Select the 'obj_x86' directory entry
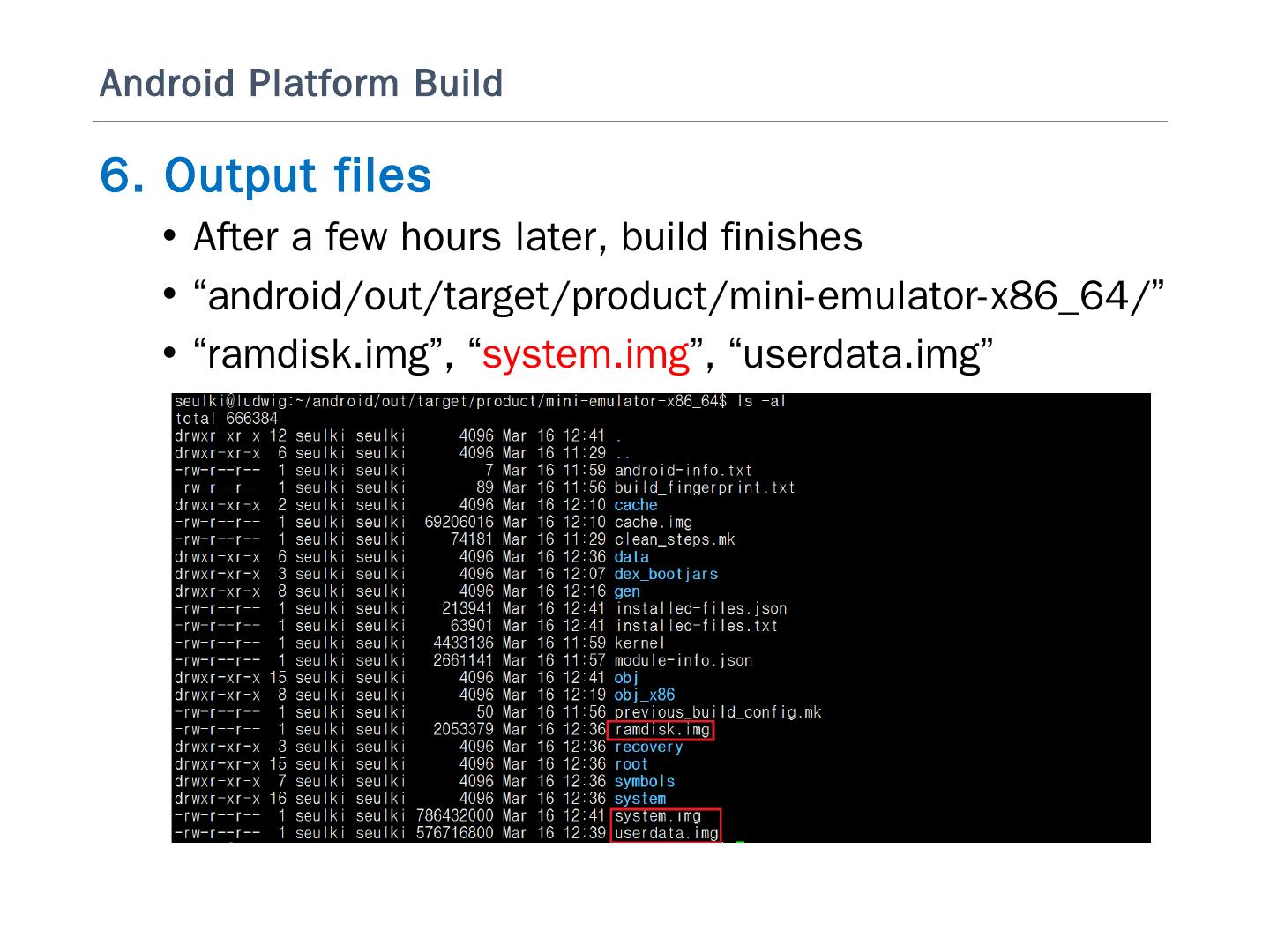1270x952 pixels. [644, 695]
